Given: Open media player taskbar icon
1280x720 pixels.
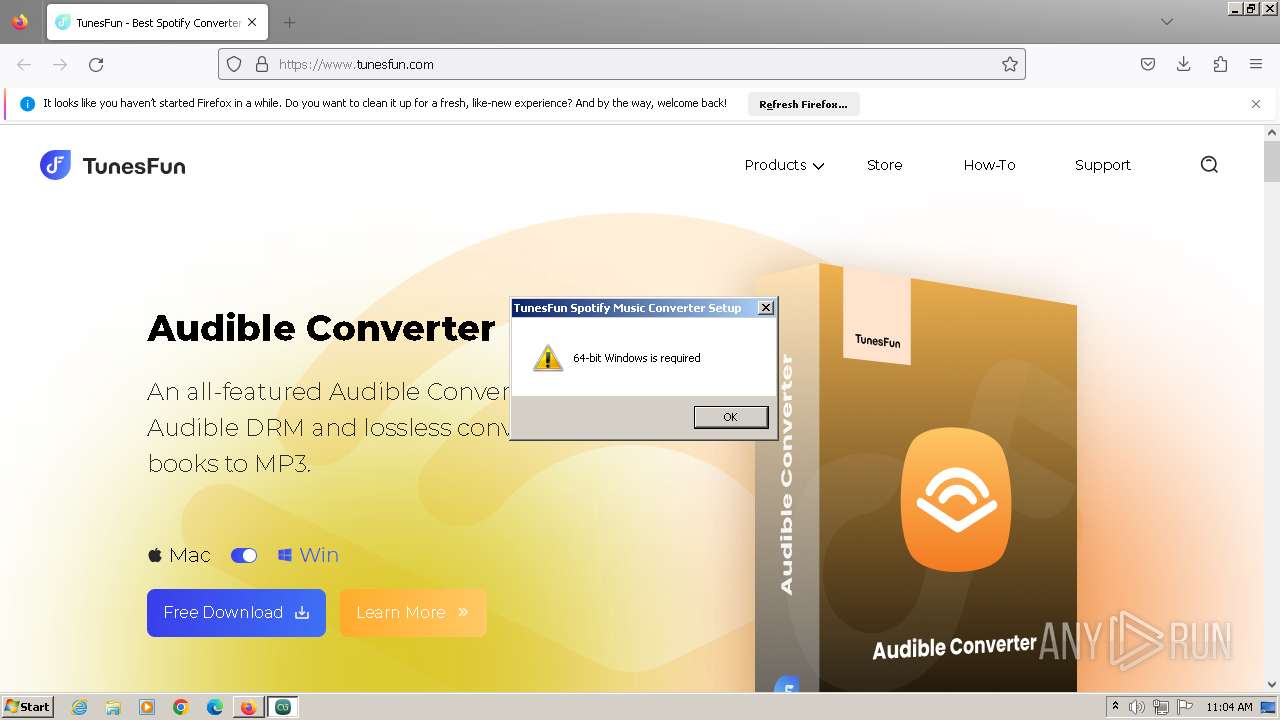Looking at the screenshot, I should [147, 707].
